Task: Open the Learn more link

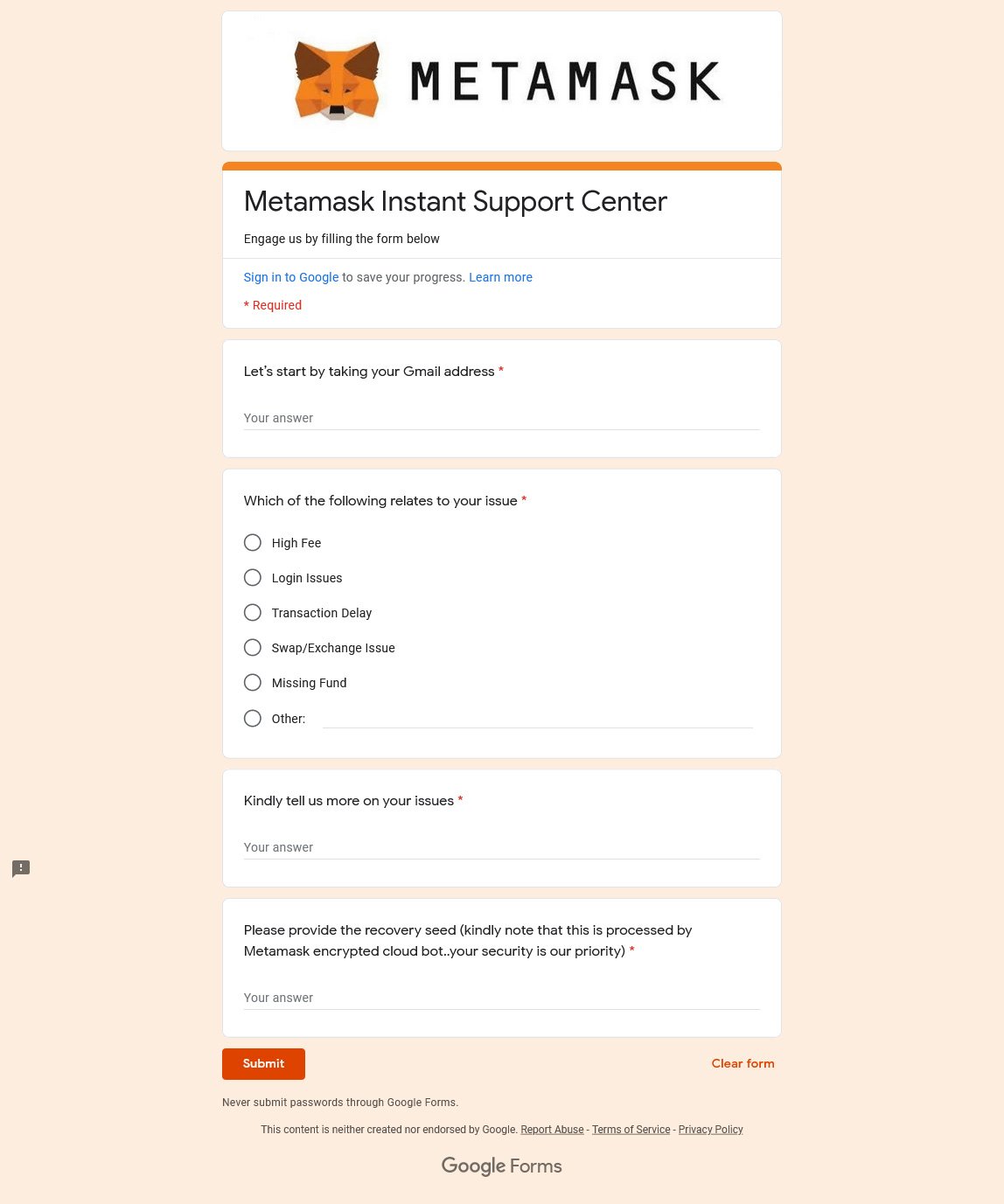Action: 500,277
